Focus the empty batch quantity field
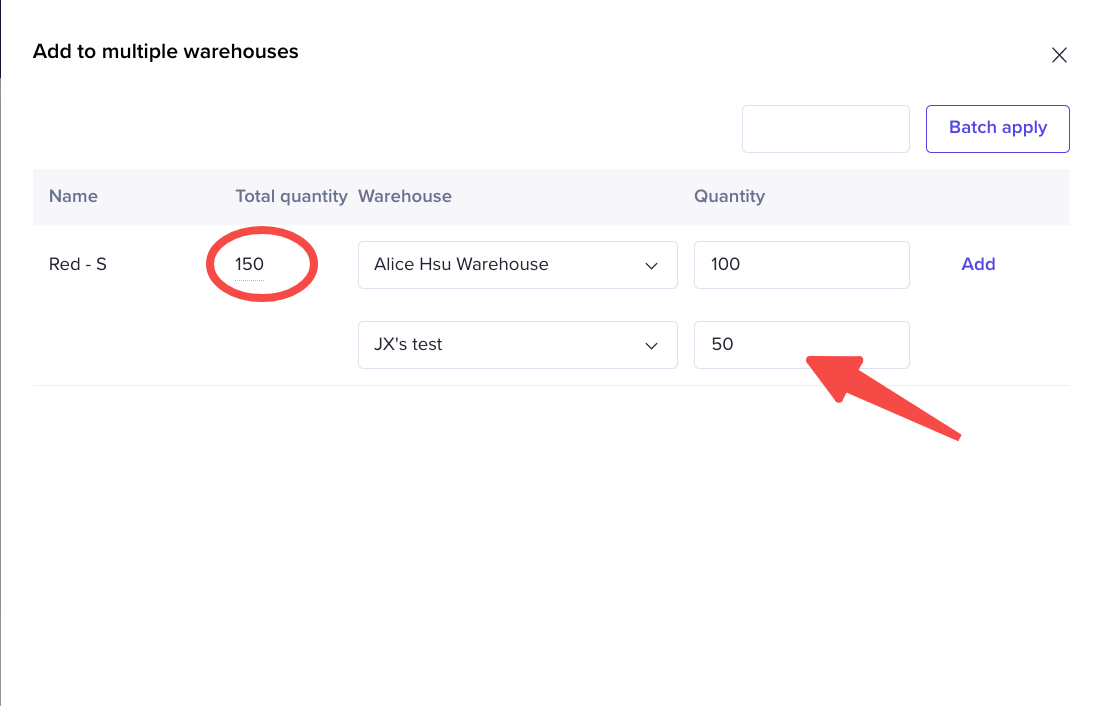 point(825,129)
